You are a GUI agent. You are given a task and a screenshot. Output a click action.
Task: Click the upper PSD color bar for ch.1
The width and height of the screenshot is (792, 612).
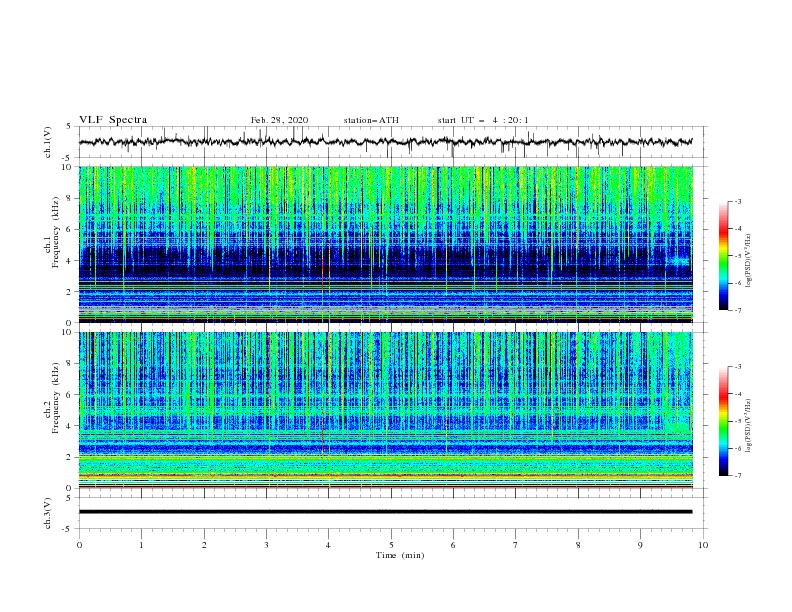pyautogui.click(x=723, y=256)
